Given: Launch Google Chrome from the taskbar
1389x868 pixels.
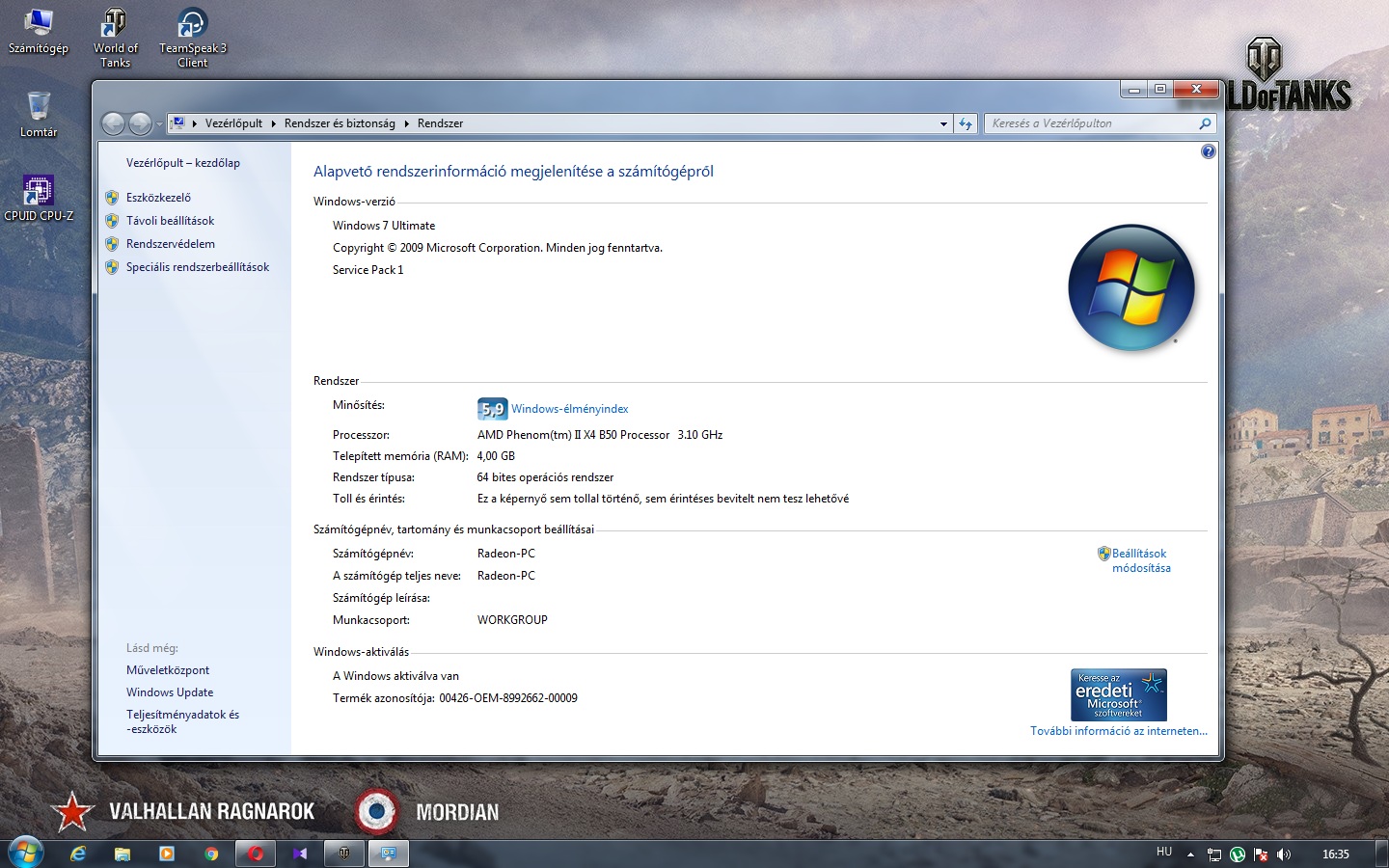Looking at the screenshot, I should point(211,854).
